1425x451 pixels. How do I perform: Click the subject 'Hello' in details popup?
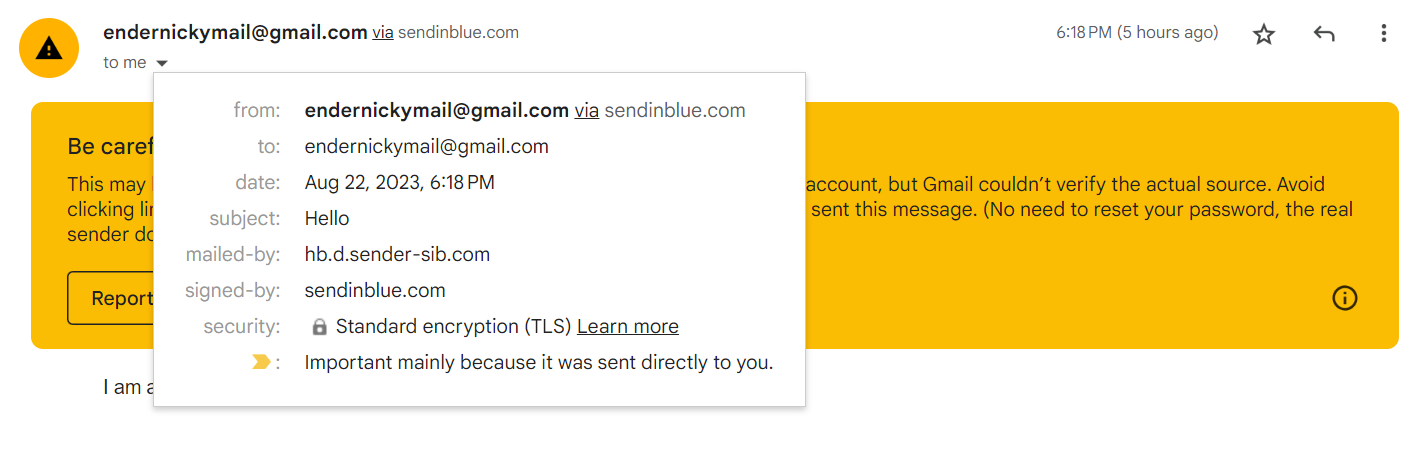(x=327, y=219)
